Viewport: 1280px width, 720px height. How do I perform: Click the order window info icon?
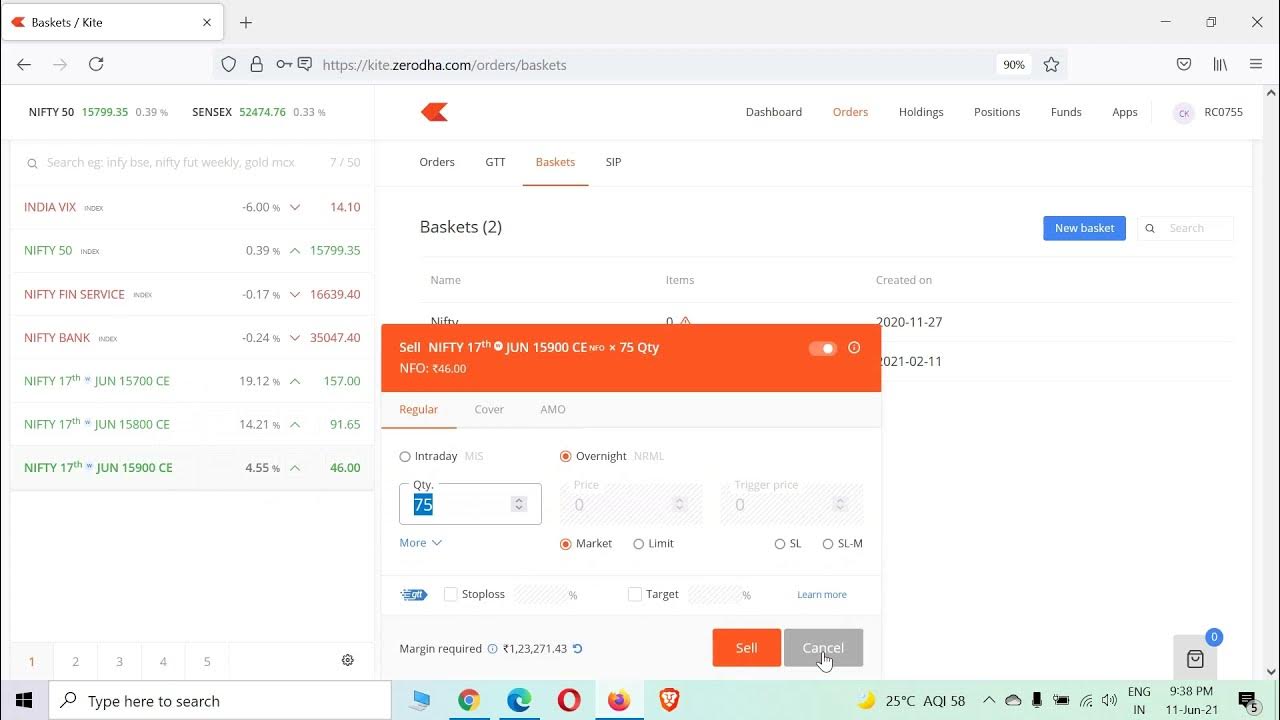pos(854,348)
